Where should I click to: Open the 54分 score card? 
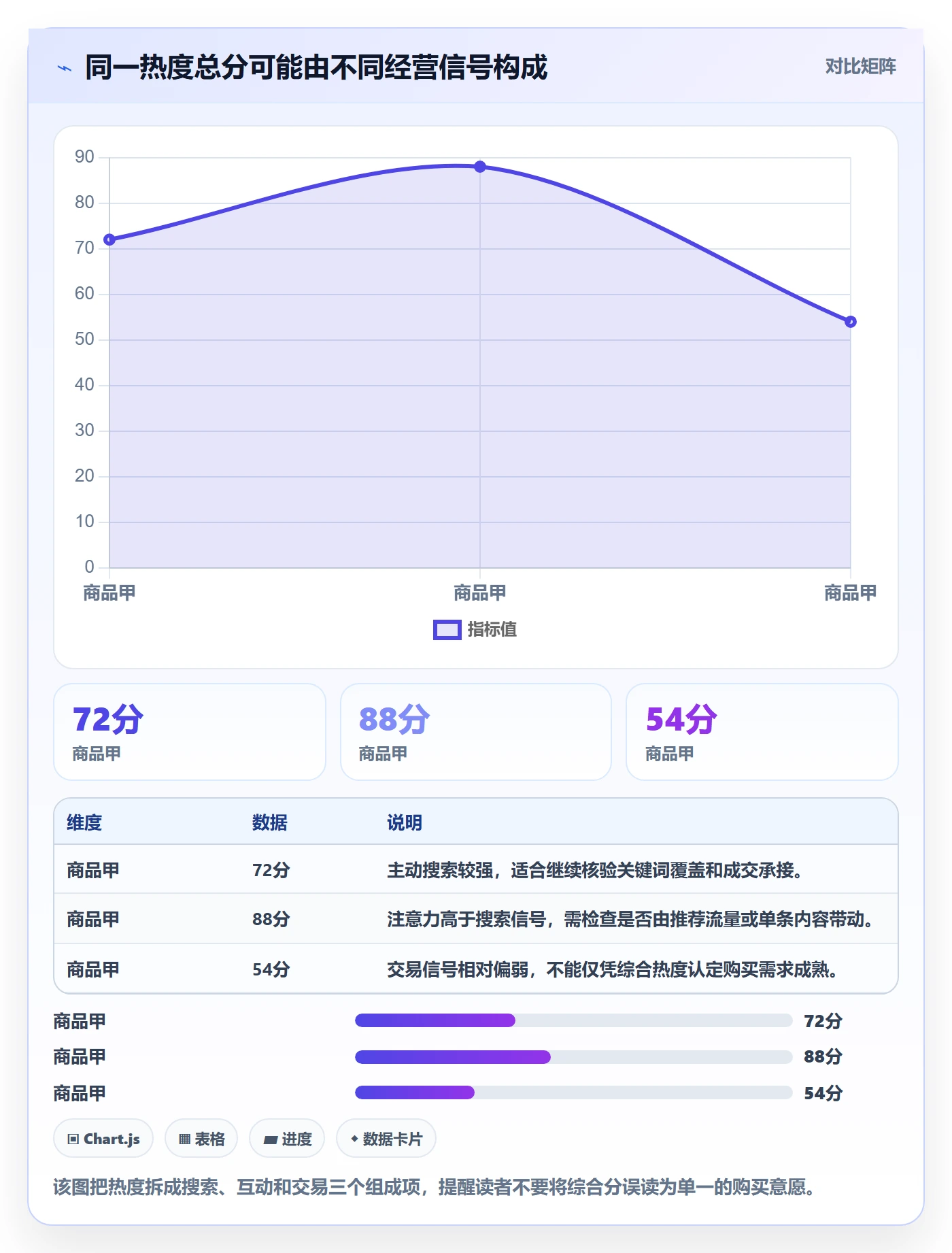coord(762,732)
